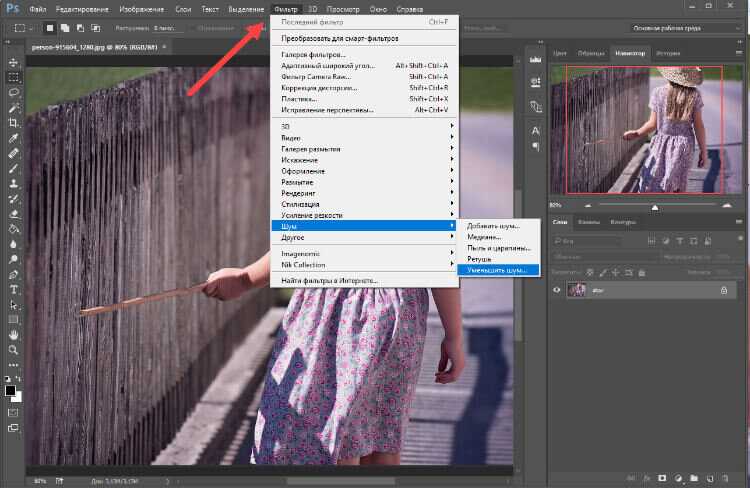Choose Уменьшить шум menu item

(498, 270)
